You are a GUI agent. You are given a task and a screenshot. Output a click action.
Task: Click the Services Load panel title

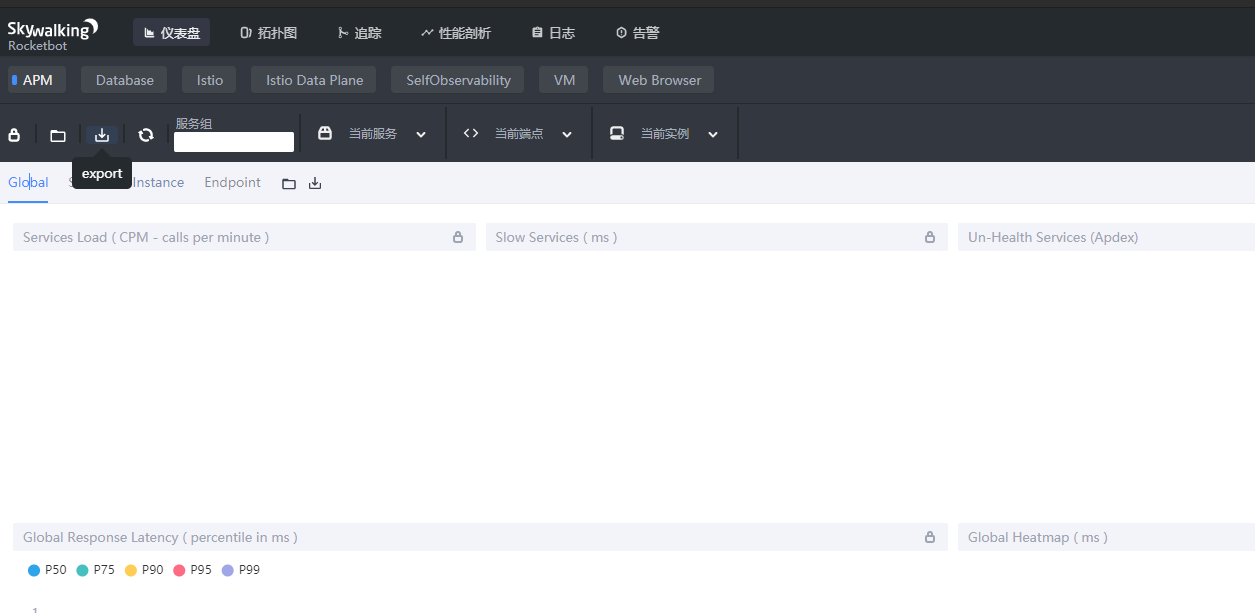[146, 237]
